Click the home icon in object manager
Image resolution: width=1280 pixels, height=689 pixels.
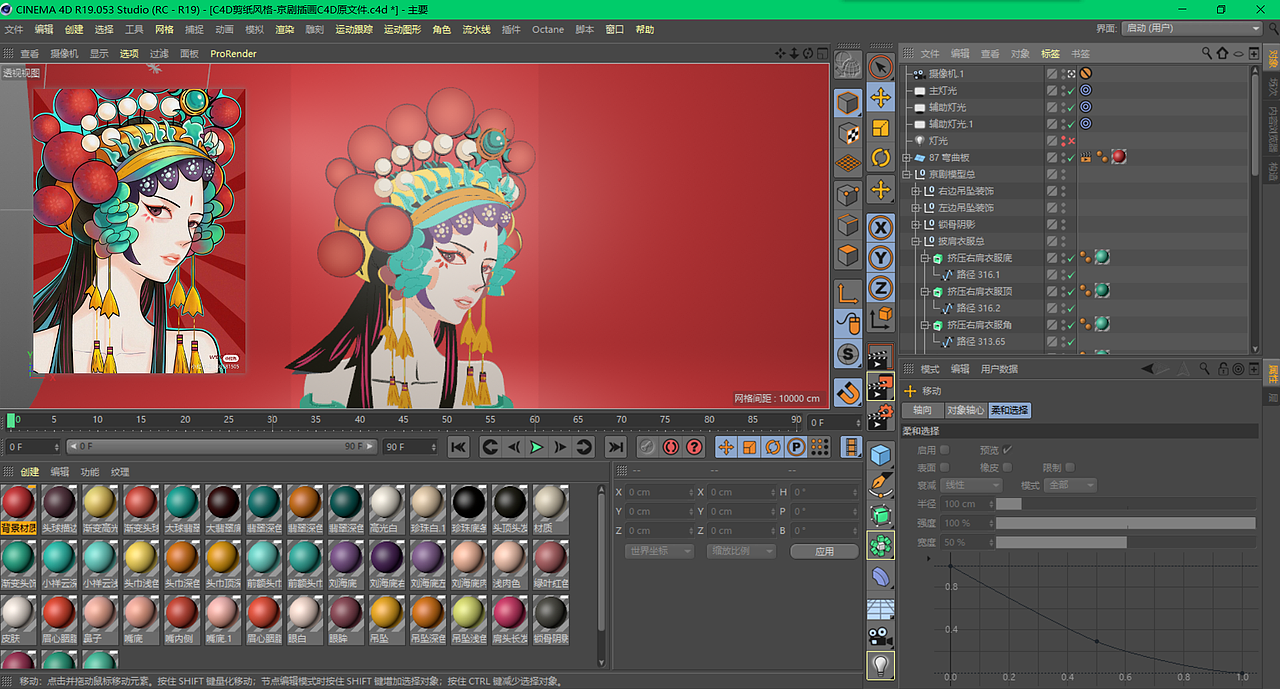point(1222,53)
